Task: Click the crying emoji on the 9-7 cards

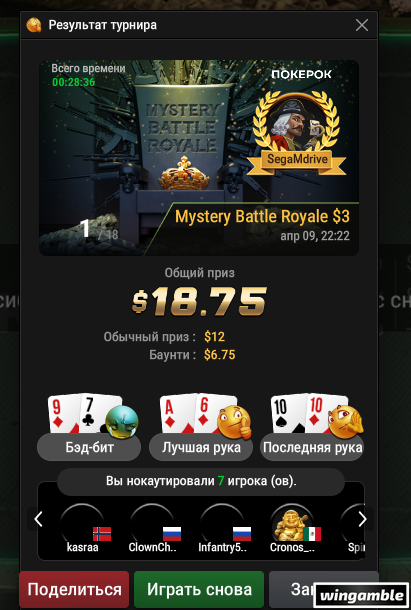Action: tap(122, 422)
